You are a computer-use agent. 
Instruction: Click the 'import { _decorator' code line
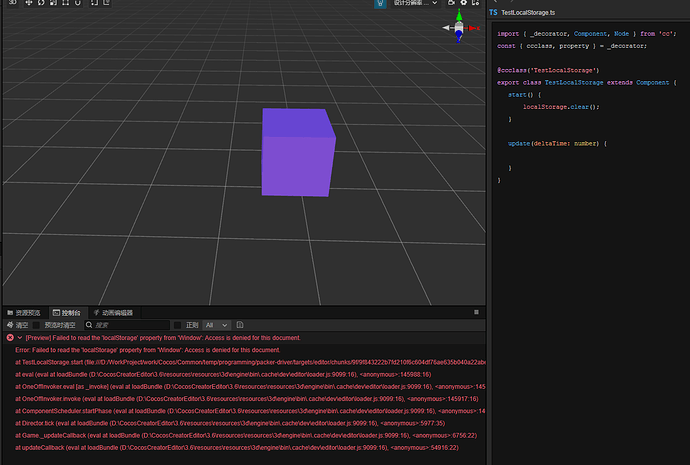tap(587, 34)
